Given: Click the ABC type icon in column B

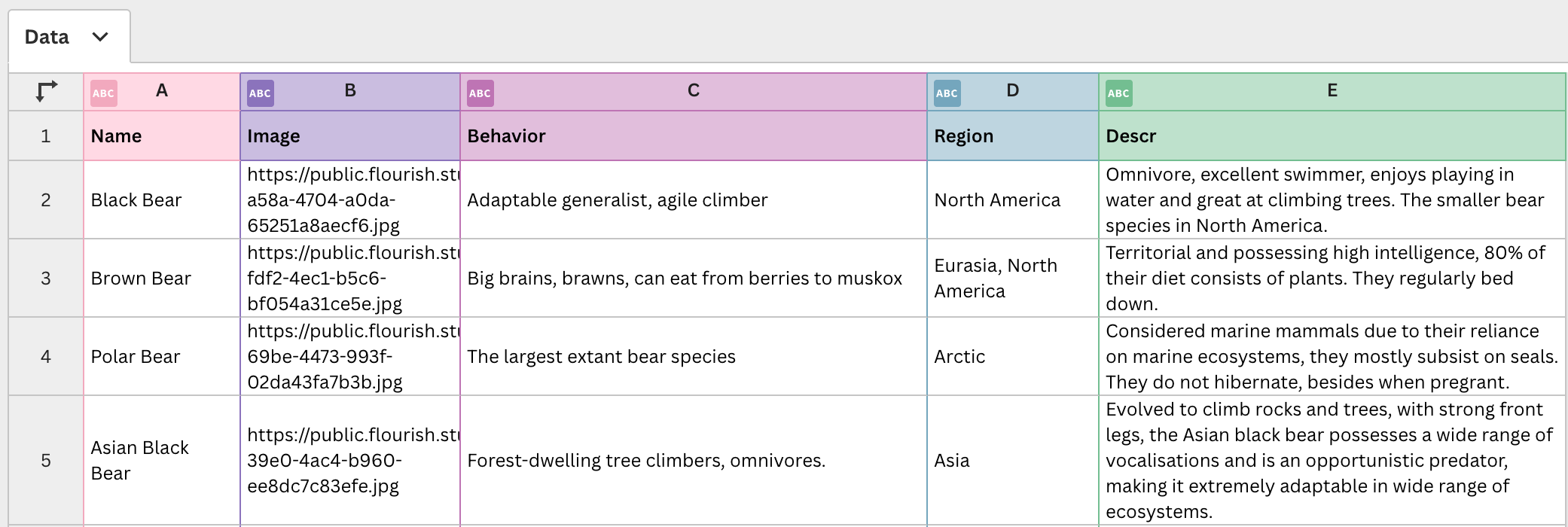Looking at the screenshot, I should pyautogui.click(x=261, y=93).
